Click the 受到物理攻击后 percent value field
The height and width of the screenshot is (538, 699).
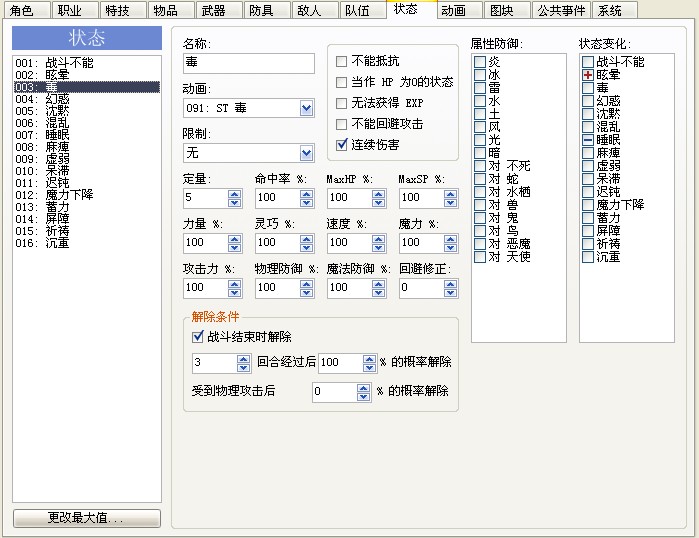click(335, 392)
